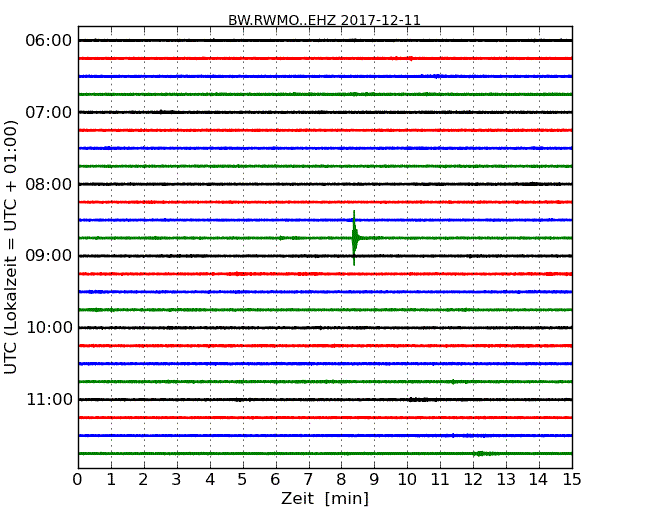Click the 10:00 time label
650x520 pixels.
(49, 328)
